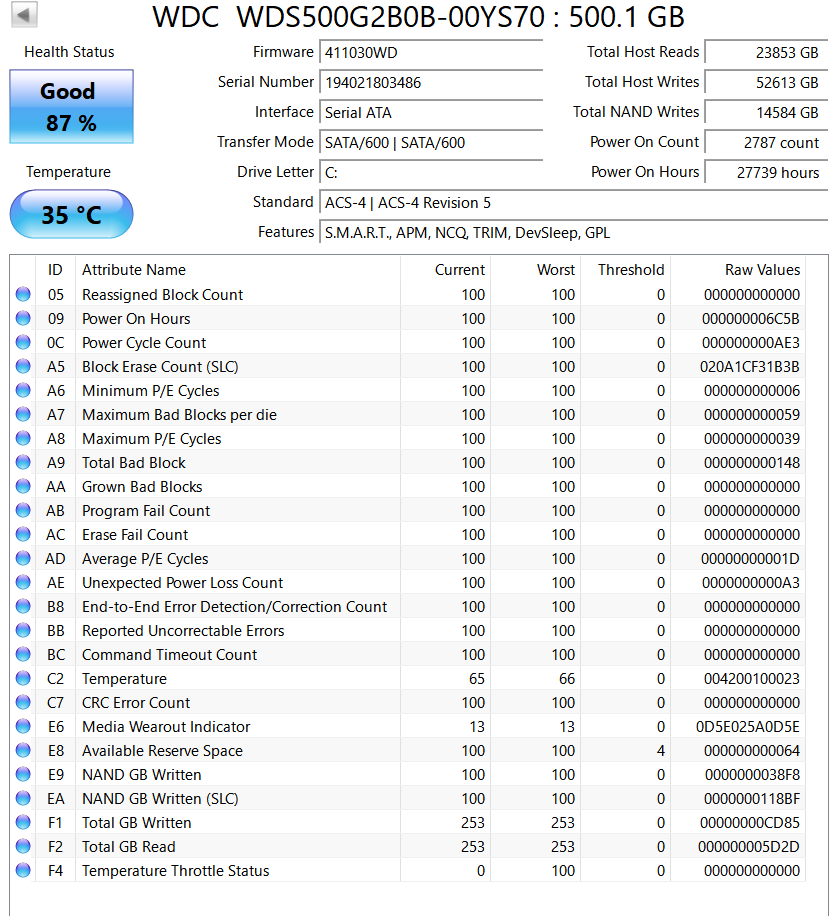Select the Power On Count value 2787 count
Viewport: 836px width, 916px height.
pyautogui.click(x=766, y=143)
